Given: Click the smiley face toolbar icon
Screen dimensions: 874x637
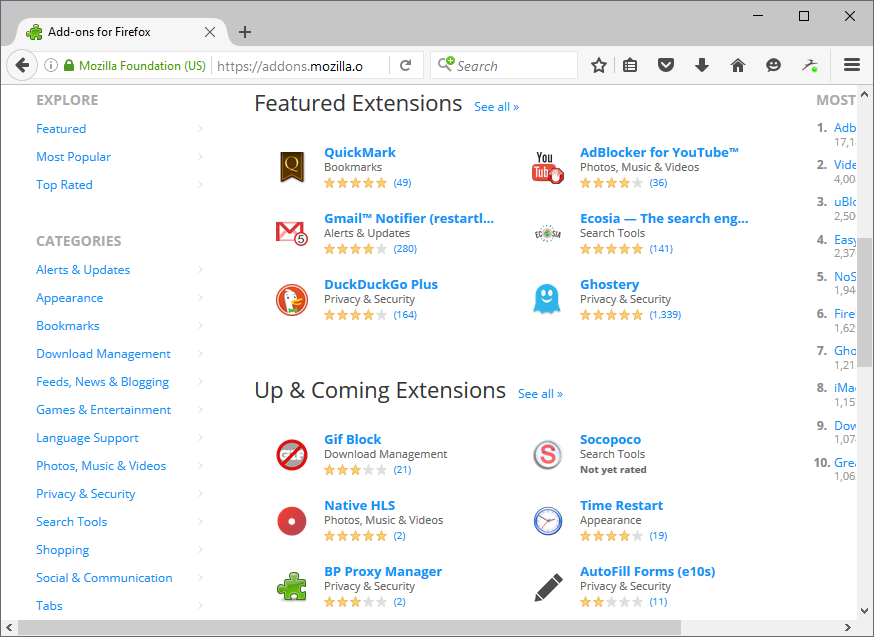Looking at the screenshot, I should click(773, 66).
